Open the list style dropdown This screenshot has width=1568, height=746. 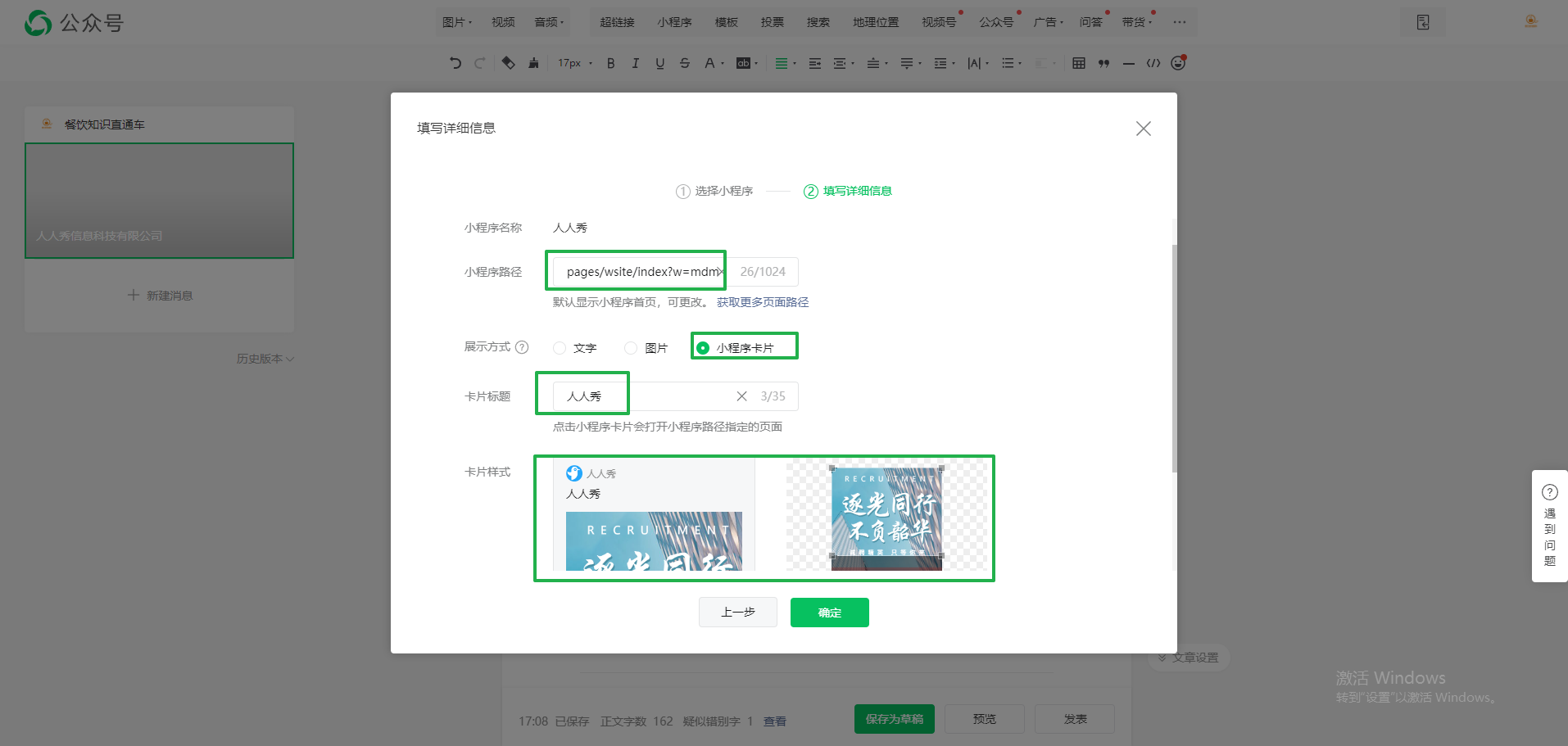pos(1012,63)
